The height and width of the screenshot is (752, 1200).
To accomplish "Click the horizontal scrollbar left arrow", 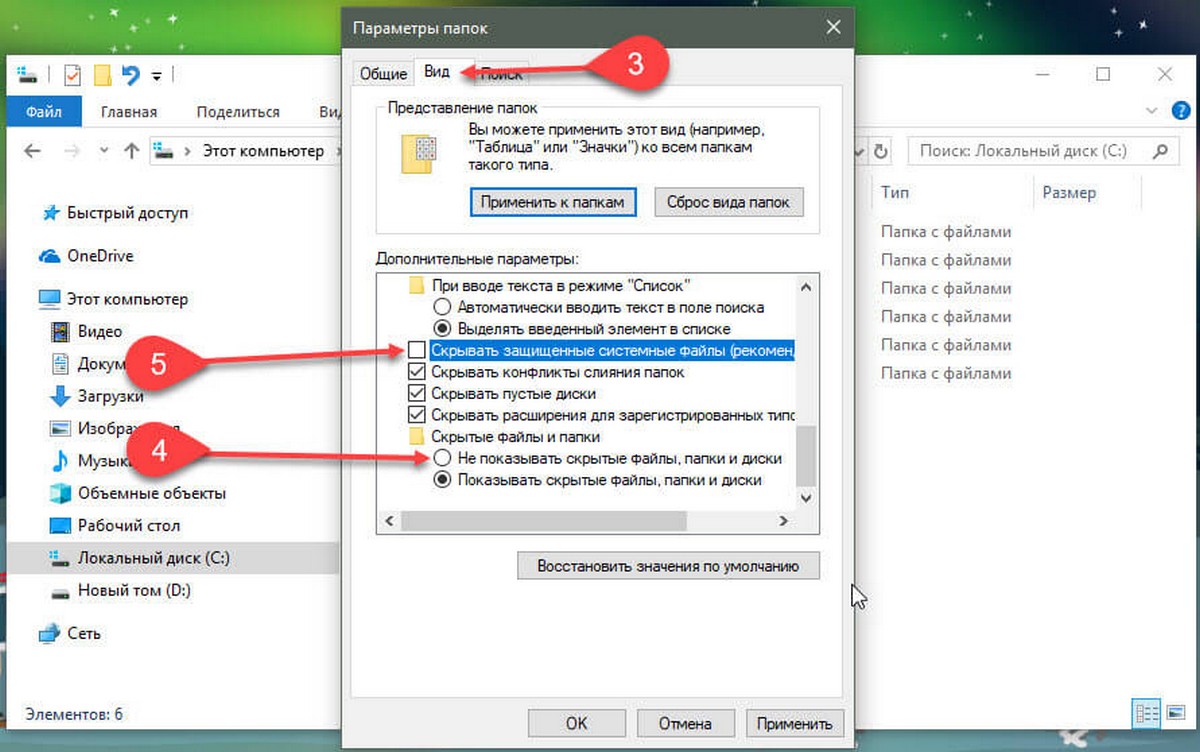I will point(391,521).
